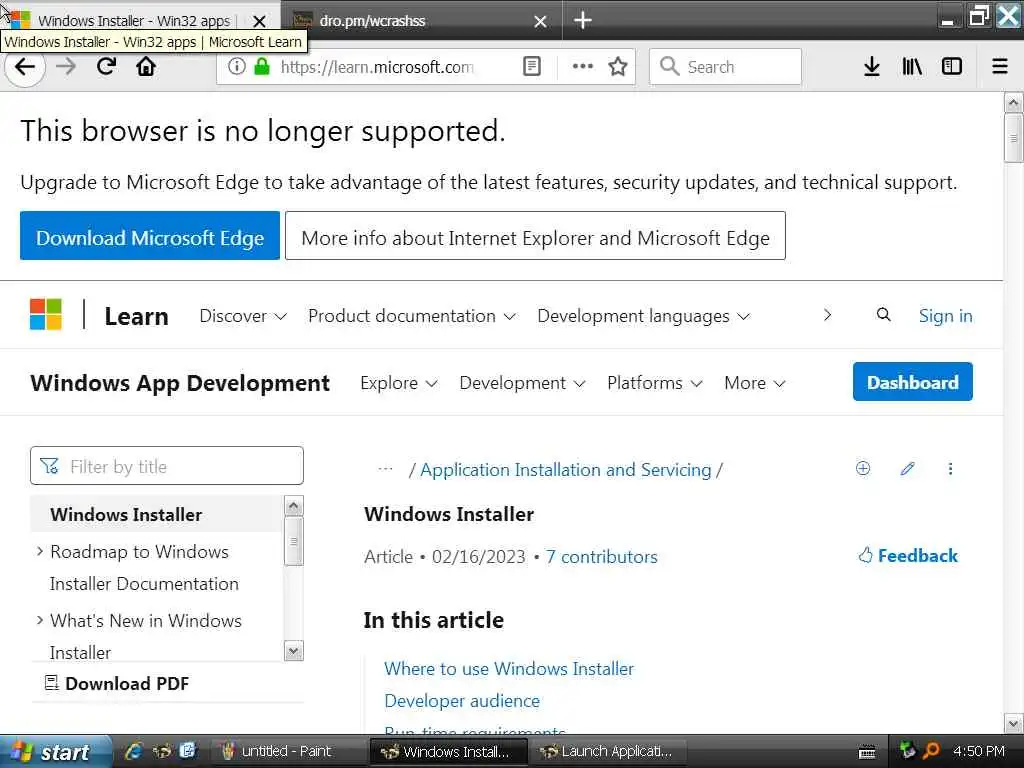The height and width of the screenshot is (768, 1024).
Task: Open the More dropdown
Action: [x=755, y=383]
